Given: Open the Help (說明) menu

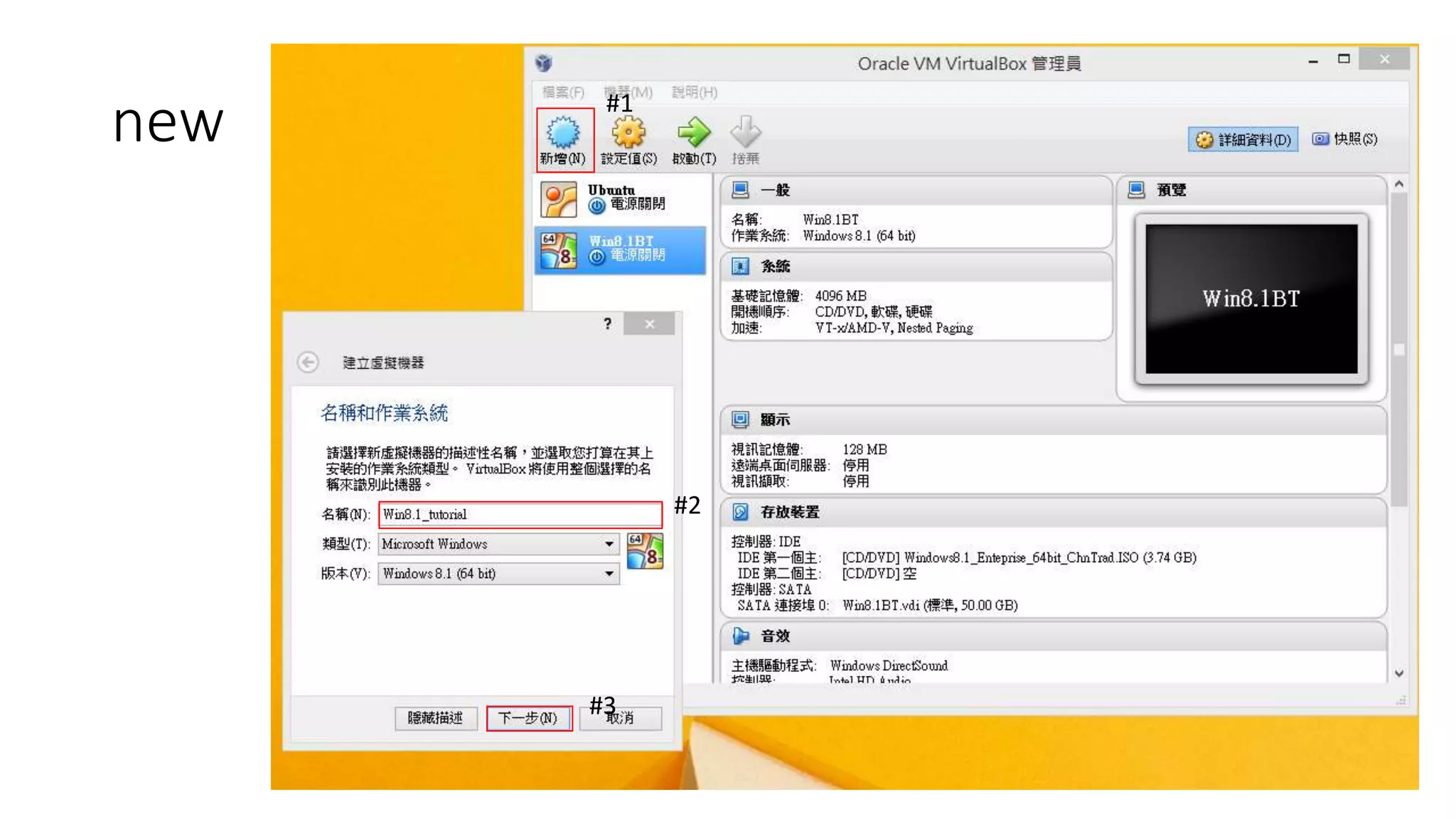Looking at the screenshot, I should [x=694, y=92].
